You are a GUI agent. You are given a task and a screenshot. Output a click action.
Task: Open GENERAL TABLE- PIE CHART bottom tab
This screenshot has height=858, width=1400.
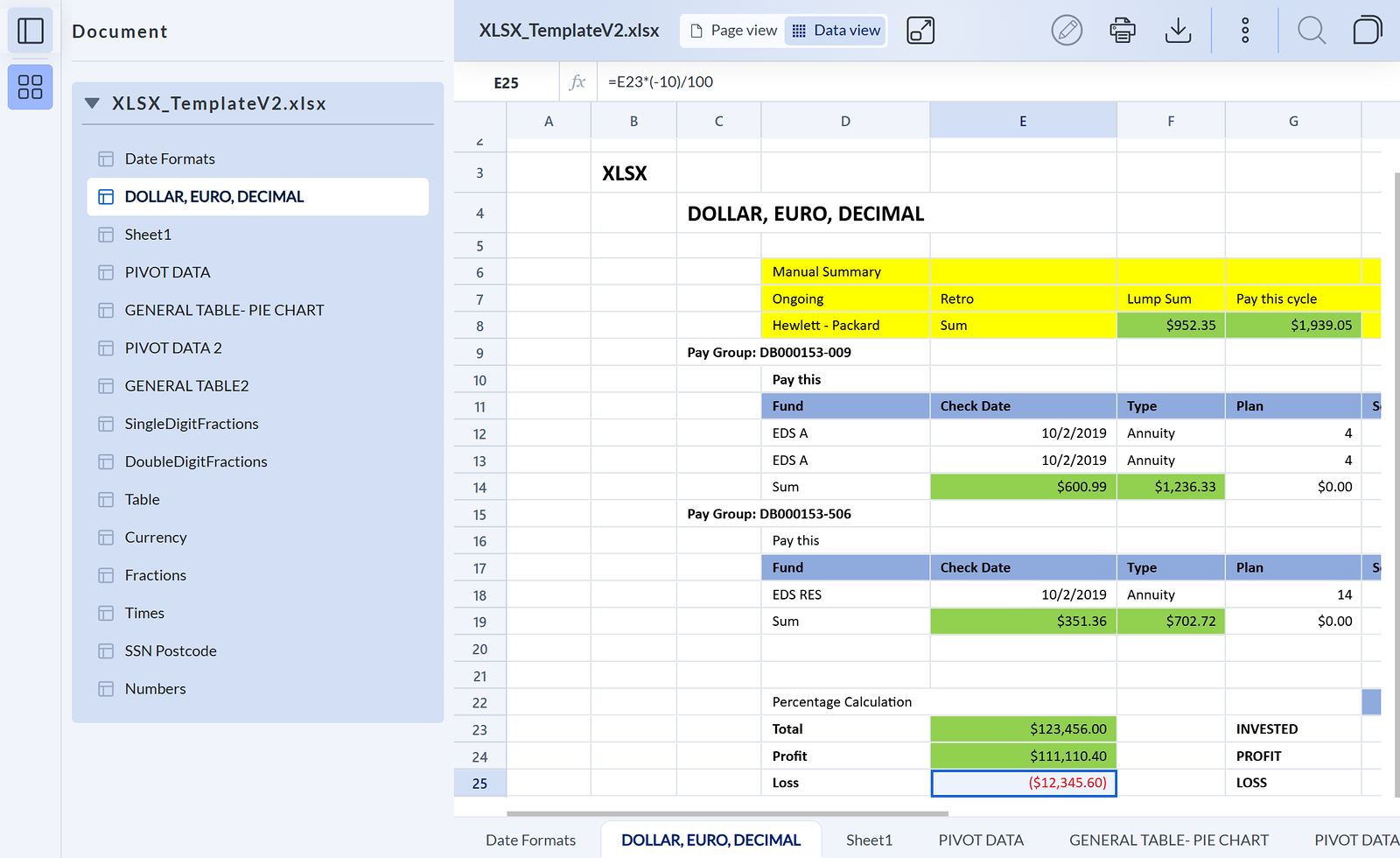click(x=1168, y=840)
